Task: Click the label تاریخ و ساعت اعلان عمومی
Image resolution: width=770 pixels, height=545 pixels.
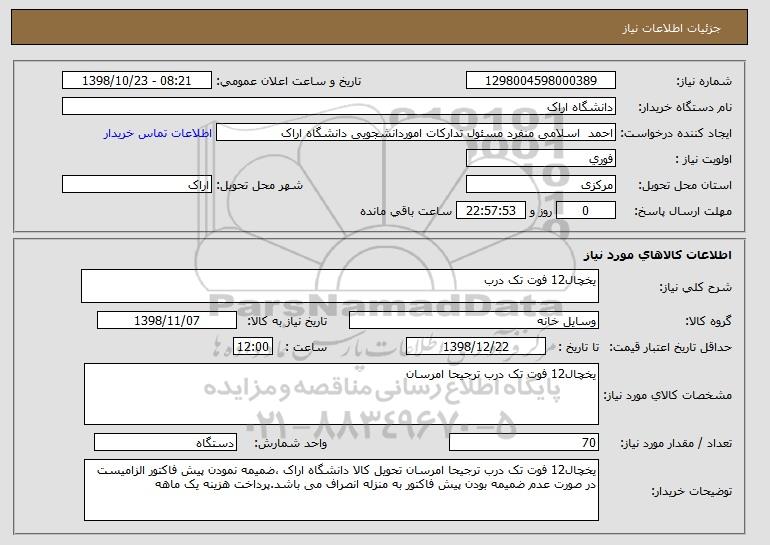Action: pos(289,81)
